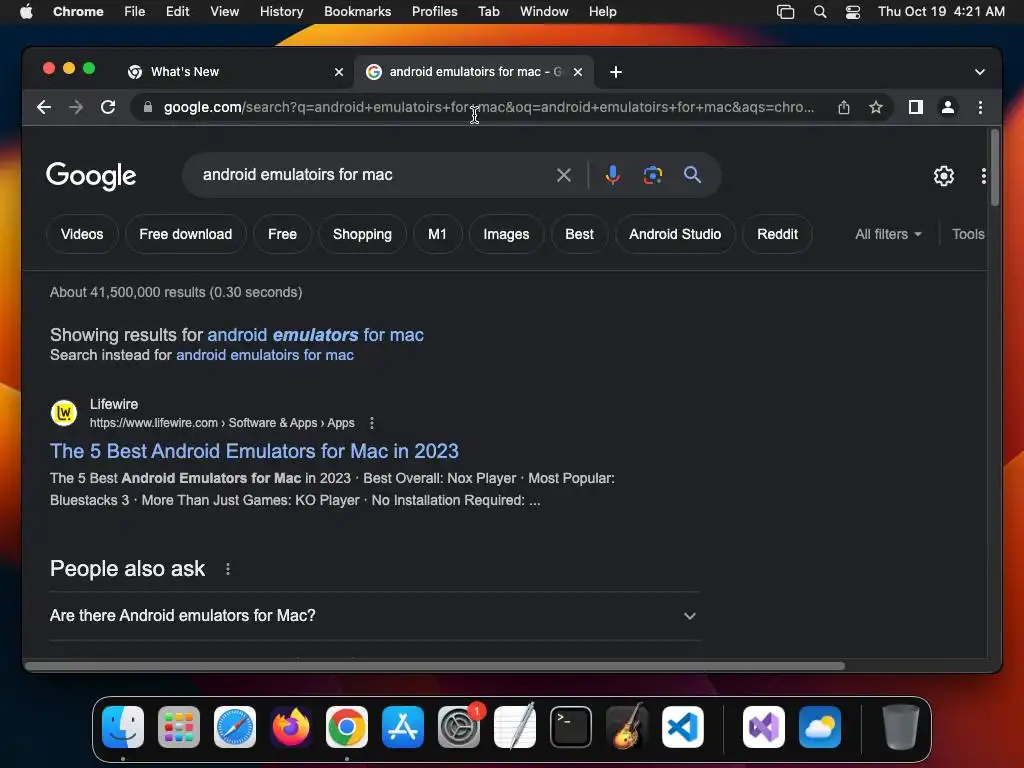Select the Shopping filter chip
Image resolution: width=1024 pixels, height=768 pixels.
362,234
